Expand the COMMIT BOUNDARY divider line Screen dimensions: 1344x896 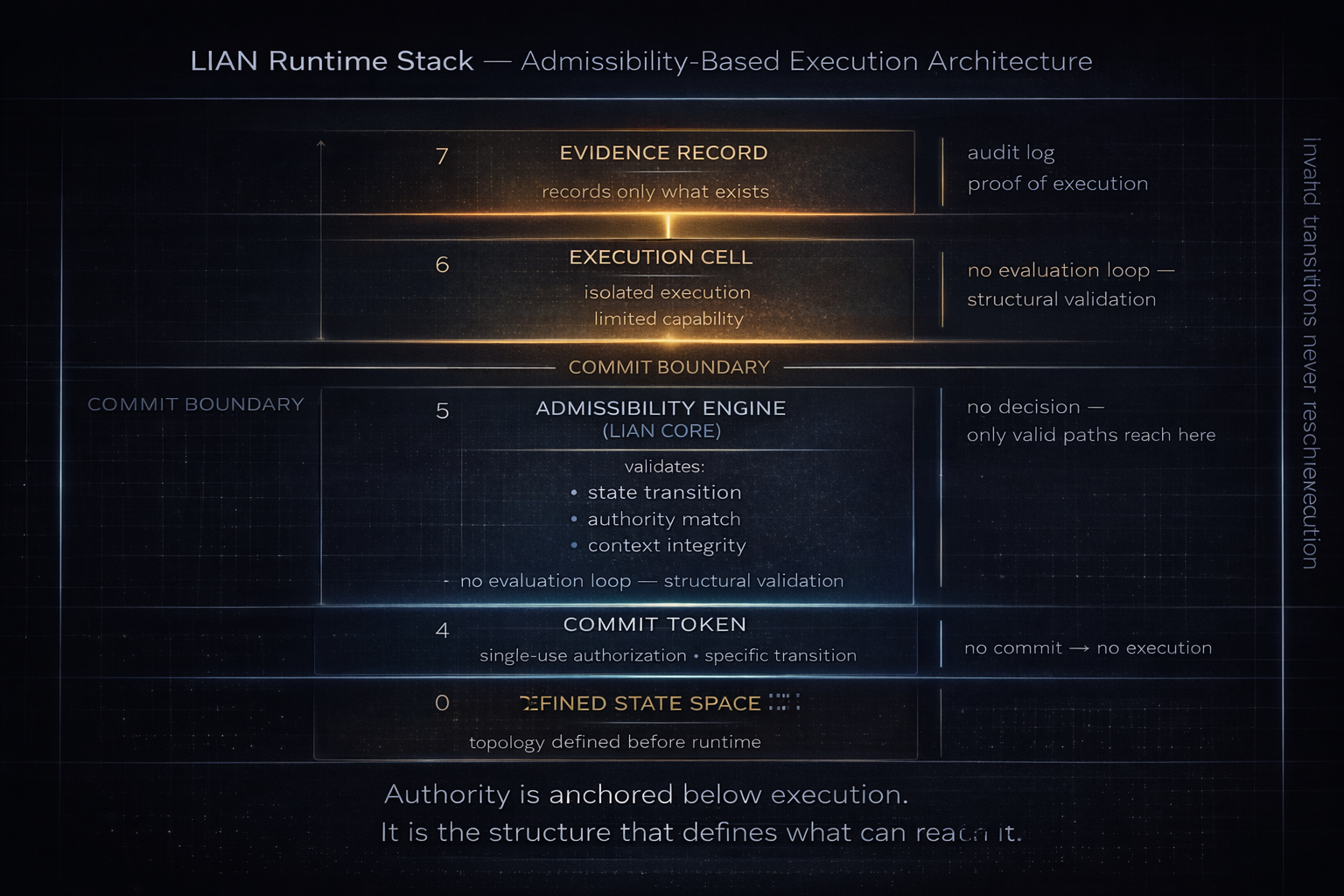tap(669, 367)
